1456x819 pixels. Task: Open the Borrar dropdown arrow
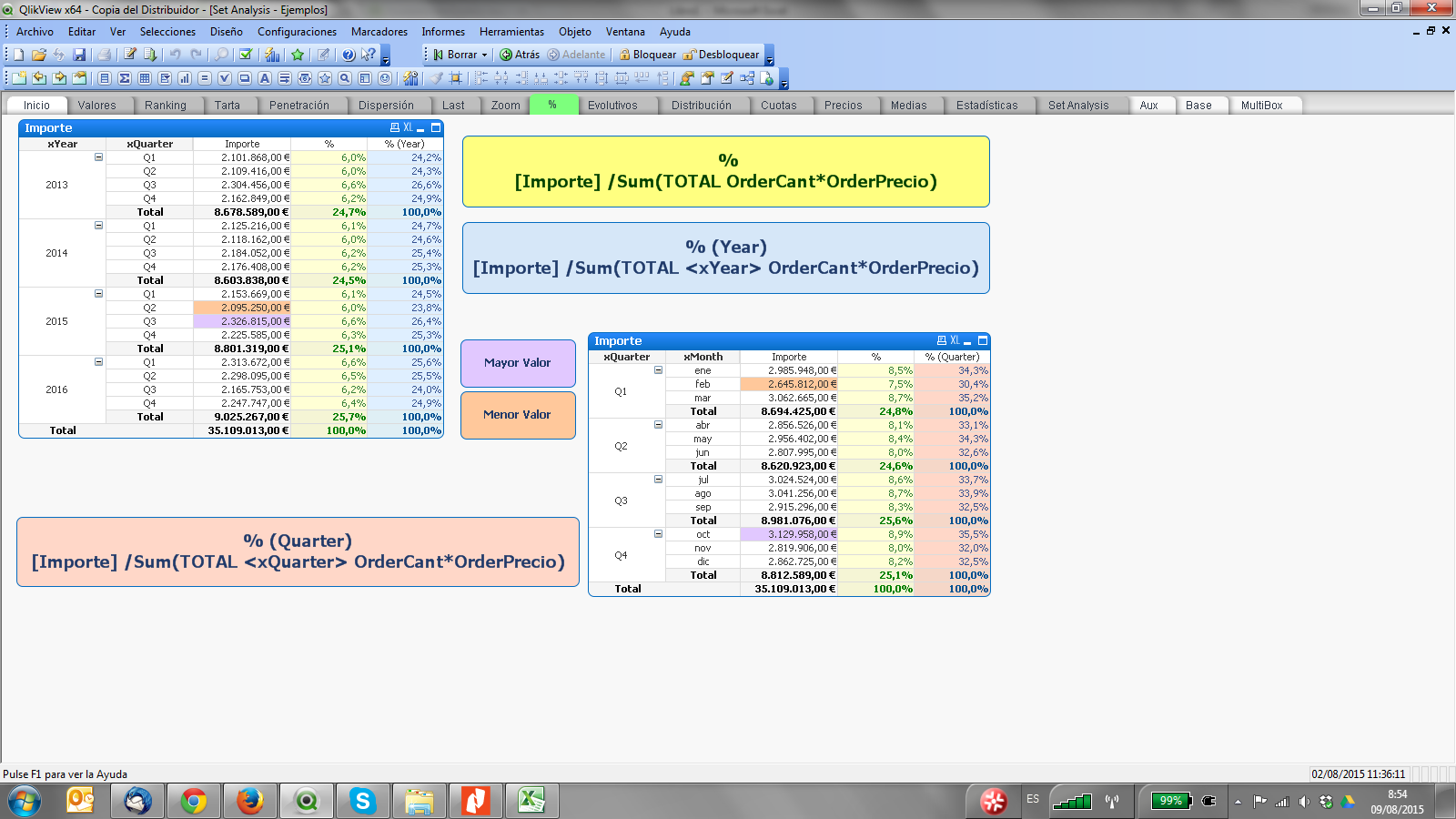(484, 55)
